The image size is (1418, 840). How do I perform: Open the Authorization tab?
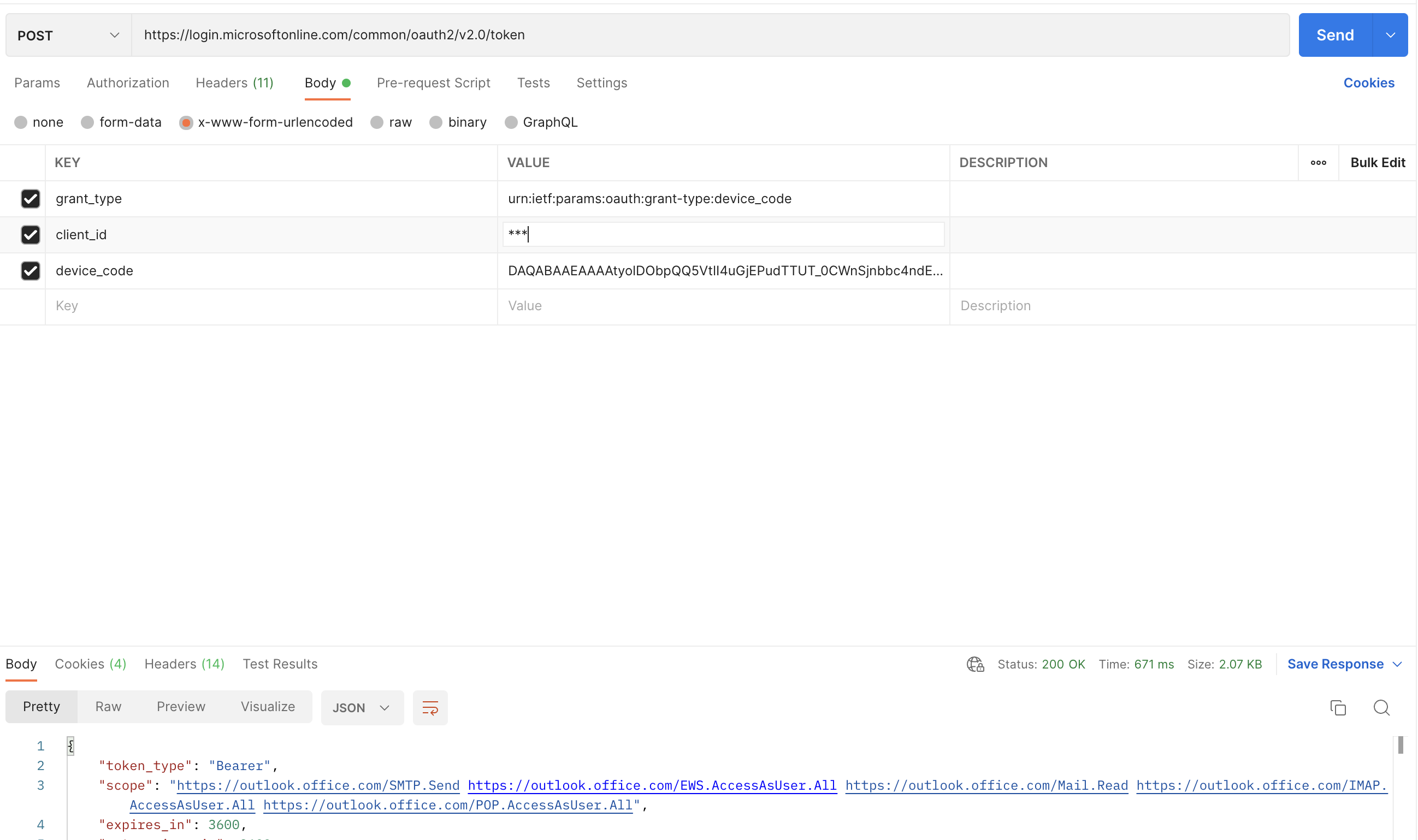128,83
